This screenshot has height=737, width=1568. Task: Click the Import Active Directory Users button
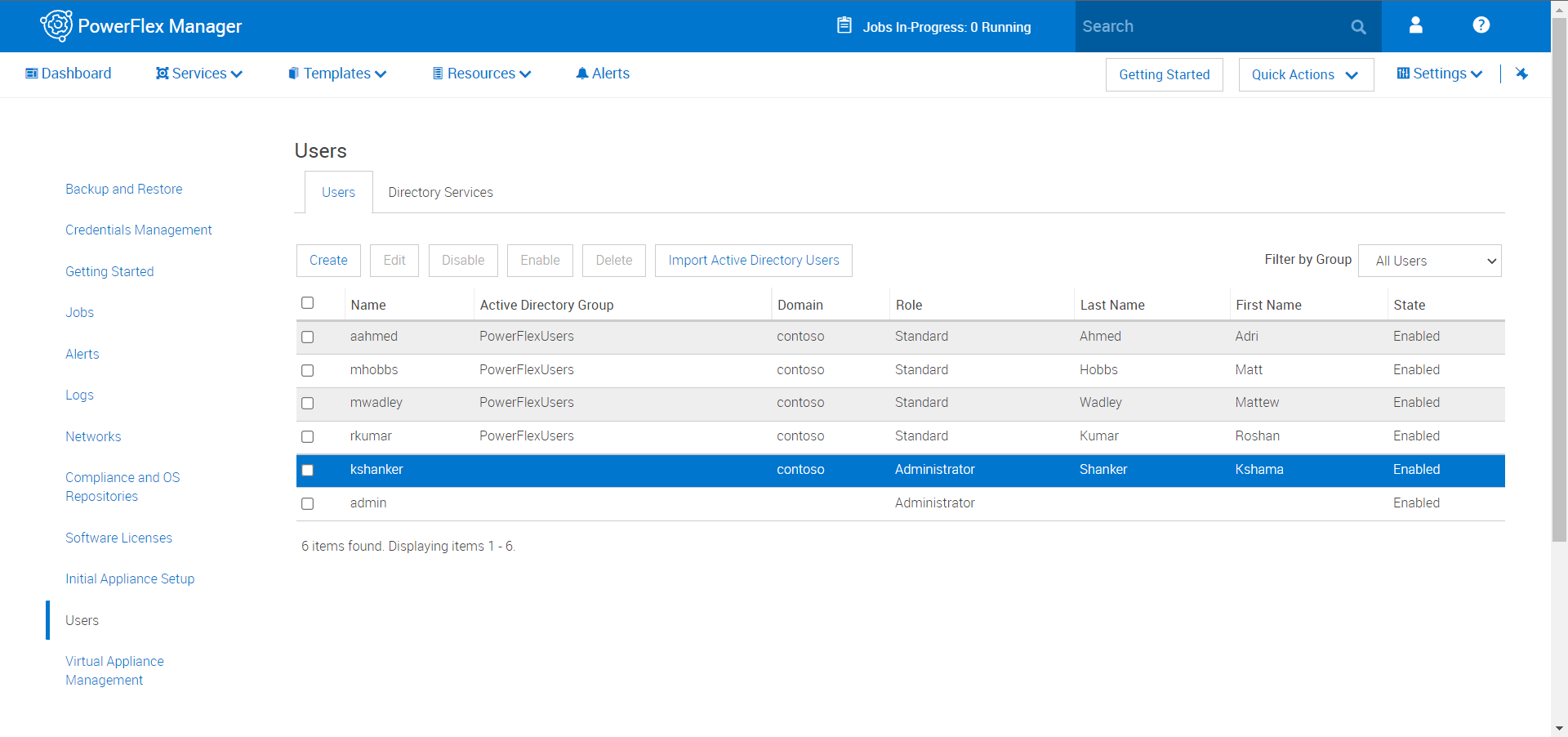click(753, 260)
